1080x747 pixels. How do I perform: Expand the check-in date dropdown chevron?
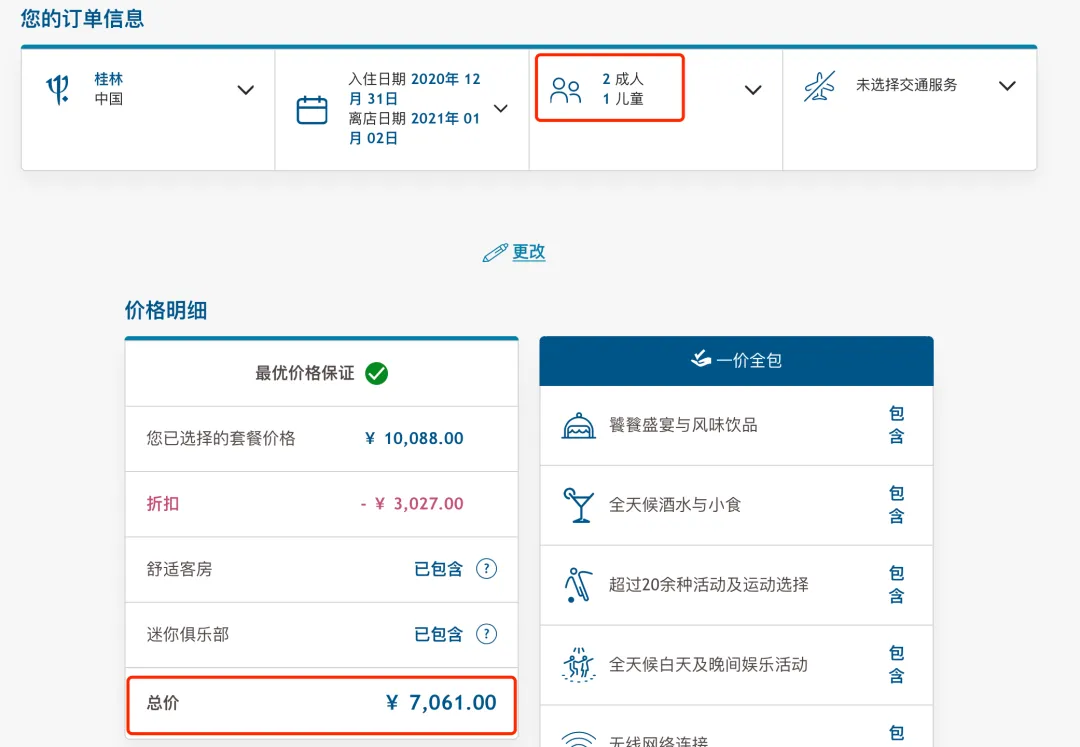(x=501, y=109)
